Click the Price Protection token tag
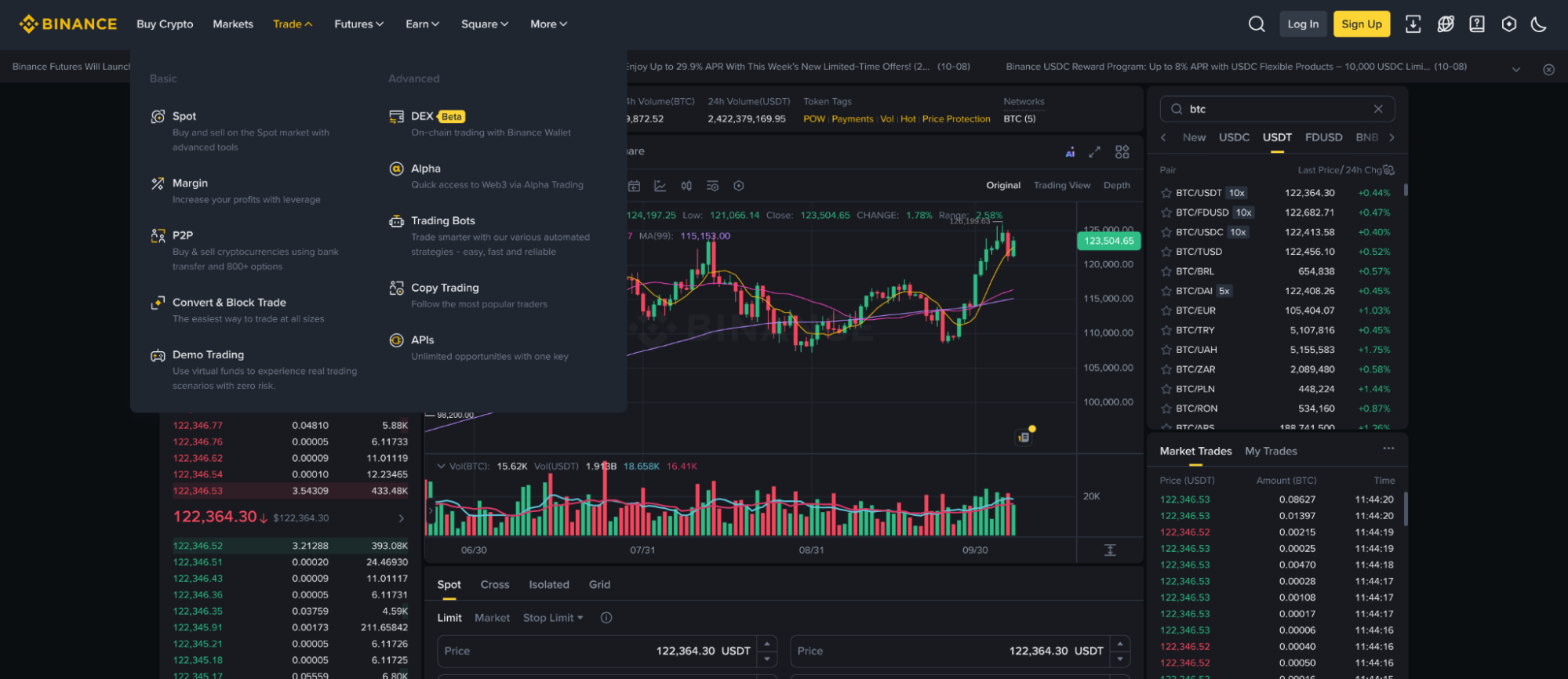The height and width of the screenshot is (679, 1568). click(956, 119)
